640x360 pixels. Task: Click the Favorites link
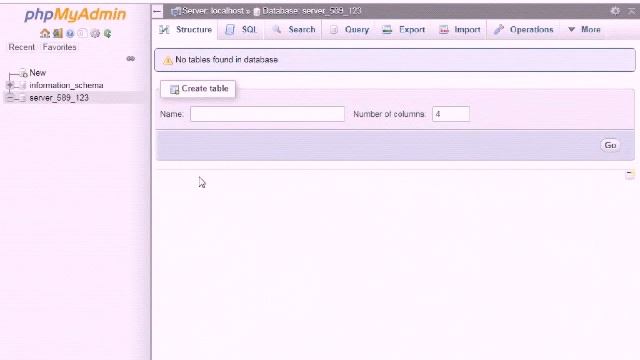tap(60, 47)
